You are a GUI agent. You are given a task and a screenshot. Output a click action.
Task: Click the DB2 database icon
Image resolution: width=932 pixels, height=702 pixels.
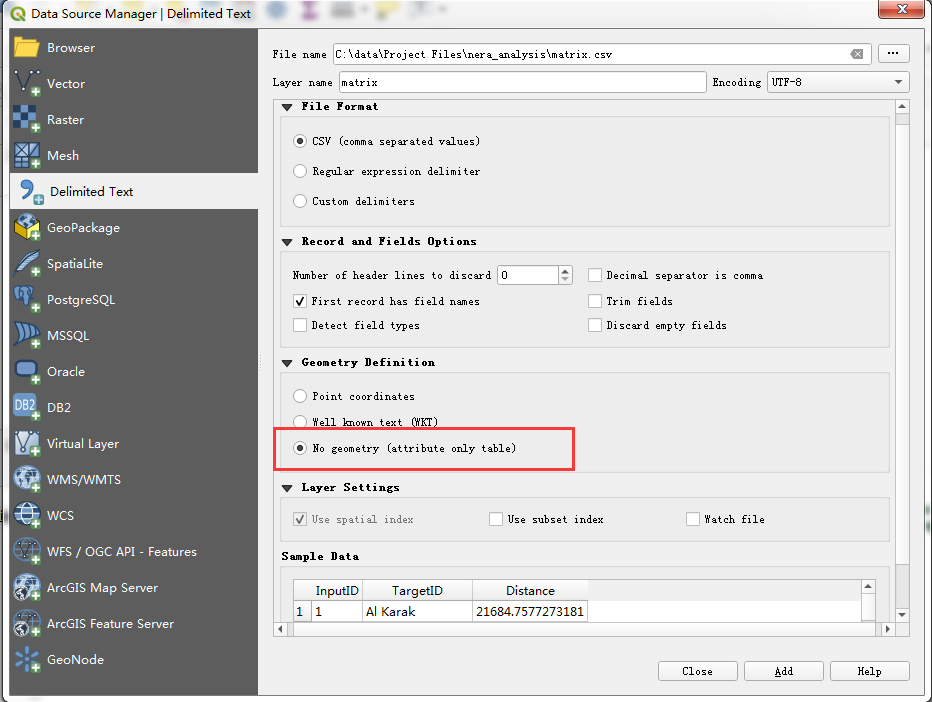tap(26, 407)
